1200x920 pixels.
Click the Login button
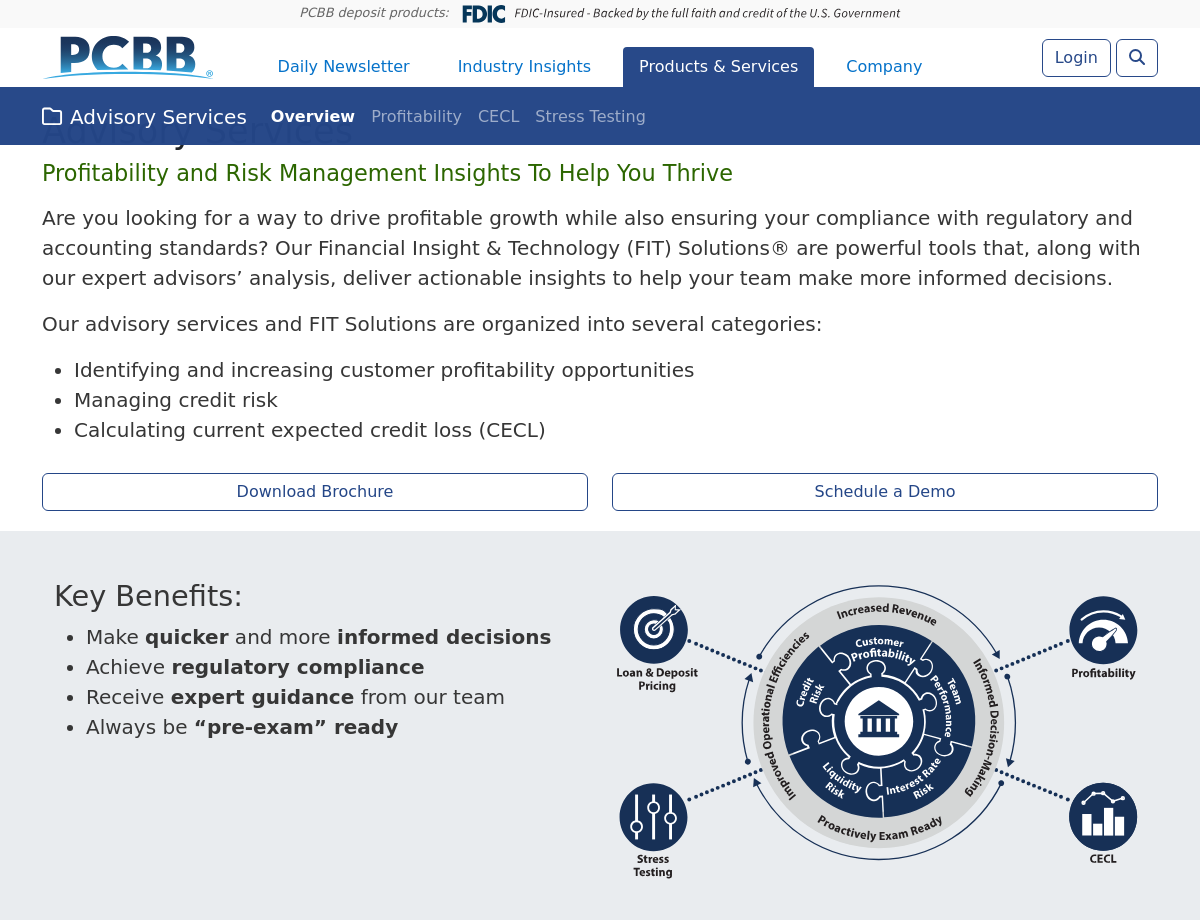click(x=1076, y=58)
